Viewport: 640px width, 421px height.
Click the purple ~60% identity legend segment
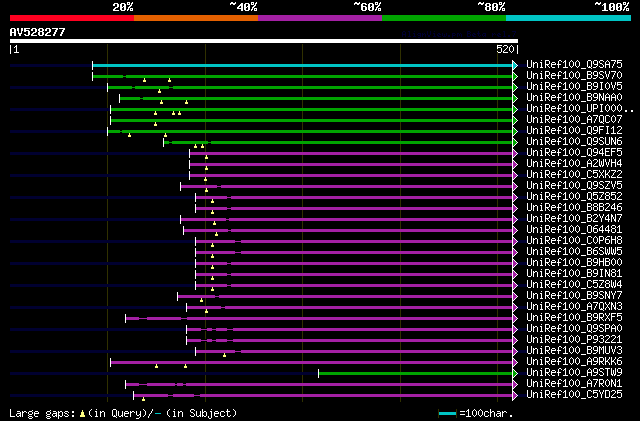pyautogui.click(x=320, y=18)
